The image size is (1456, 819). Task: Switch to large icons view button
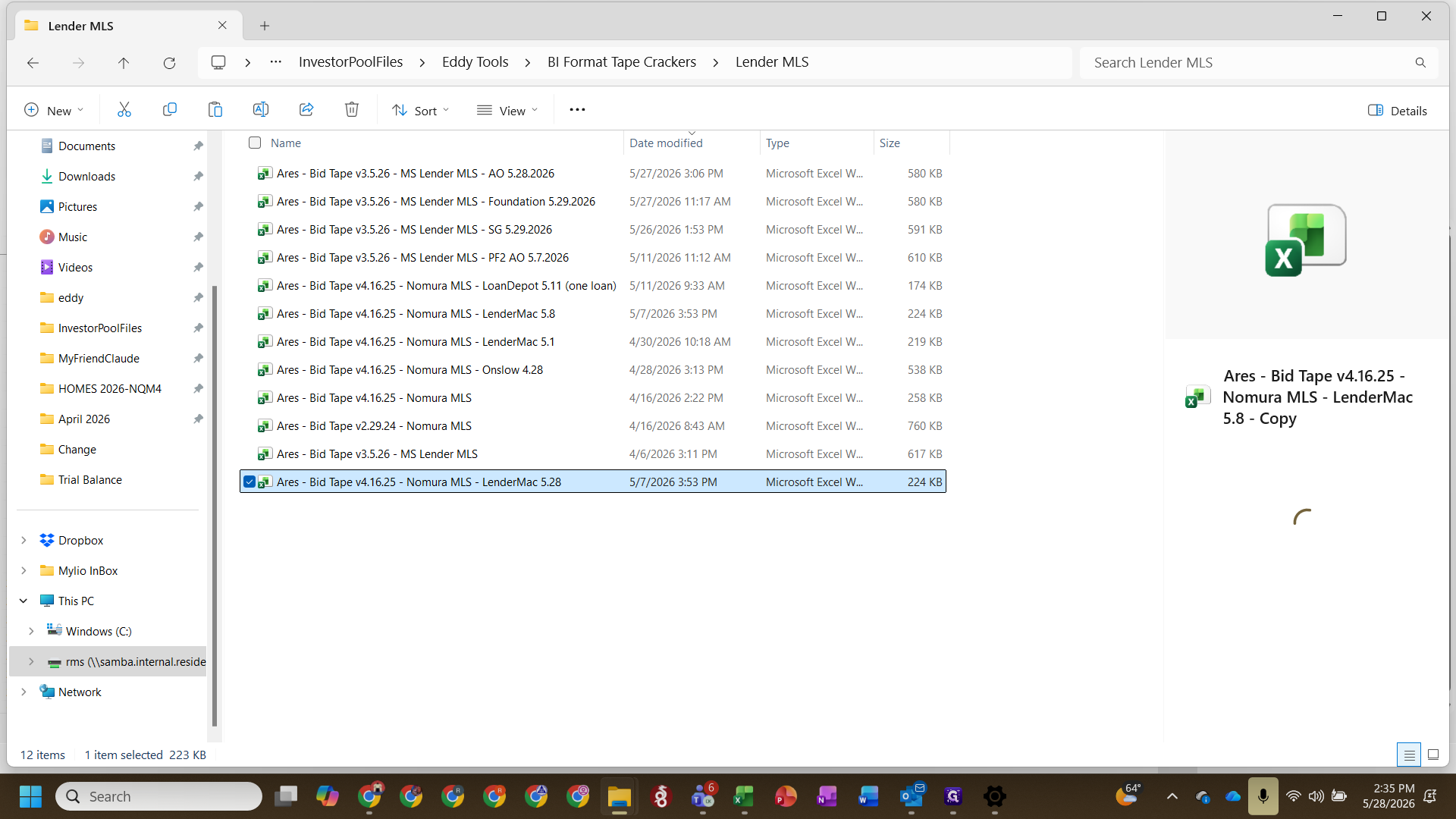point(1433,755)
